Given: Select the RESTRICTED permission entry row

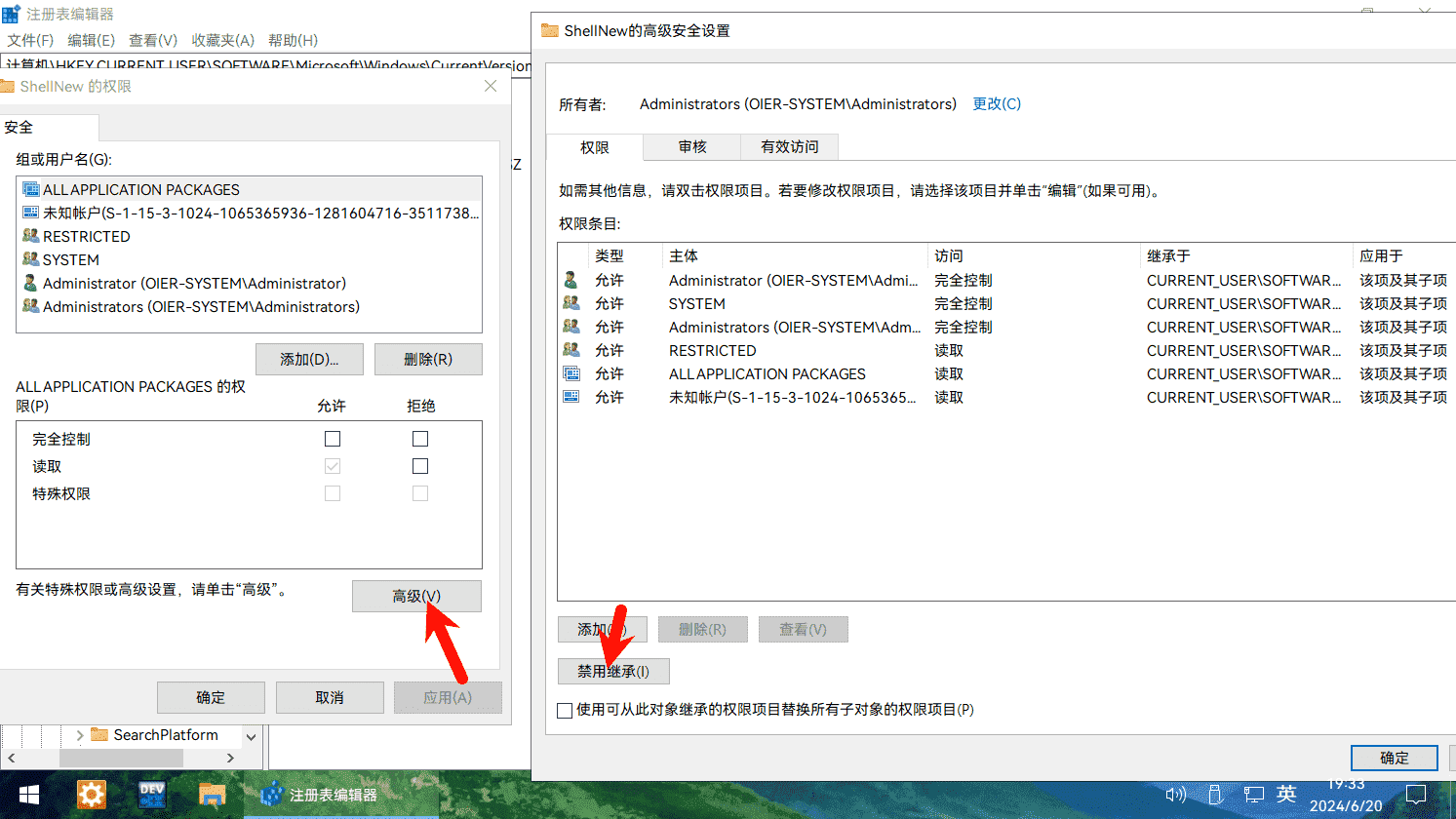Looking at the screenshot, I should [712, 351].
